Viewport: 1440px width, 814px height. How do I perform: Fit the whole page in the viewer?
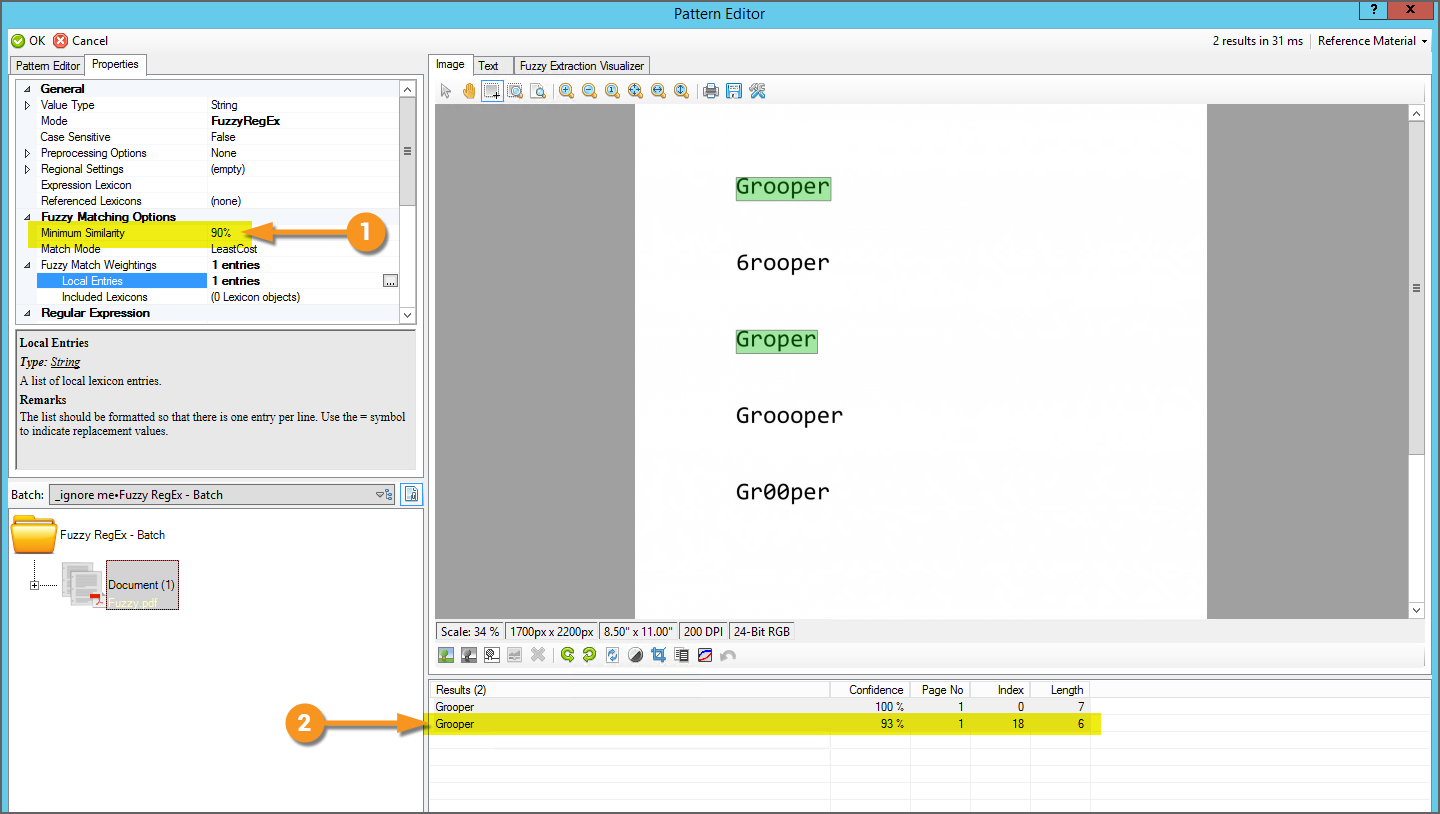[635, 91]
